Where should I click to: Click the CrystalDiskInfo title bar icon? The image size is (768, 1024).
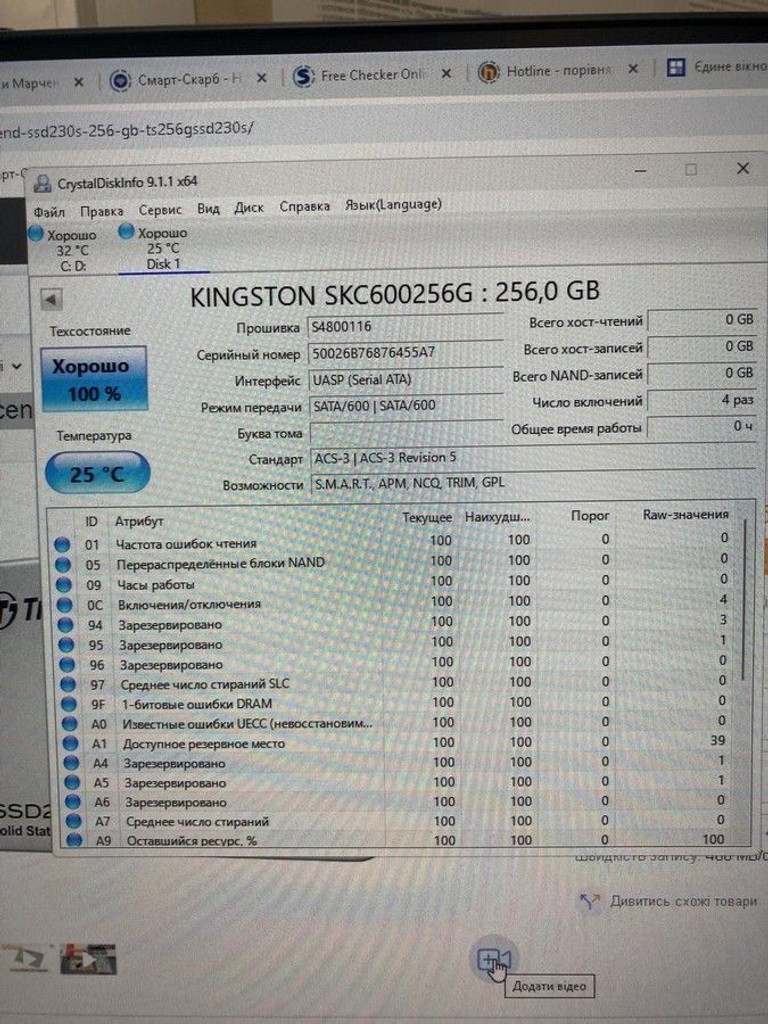coord(42,184)
